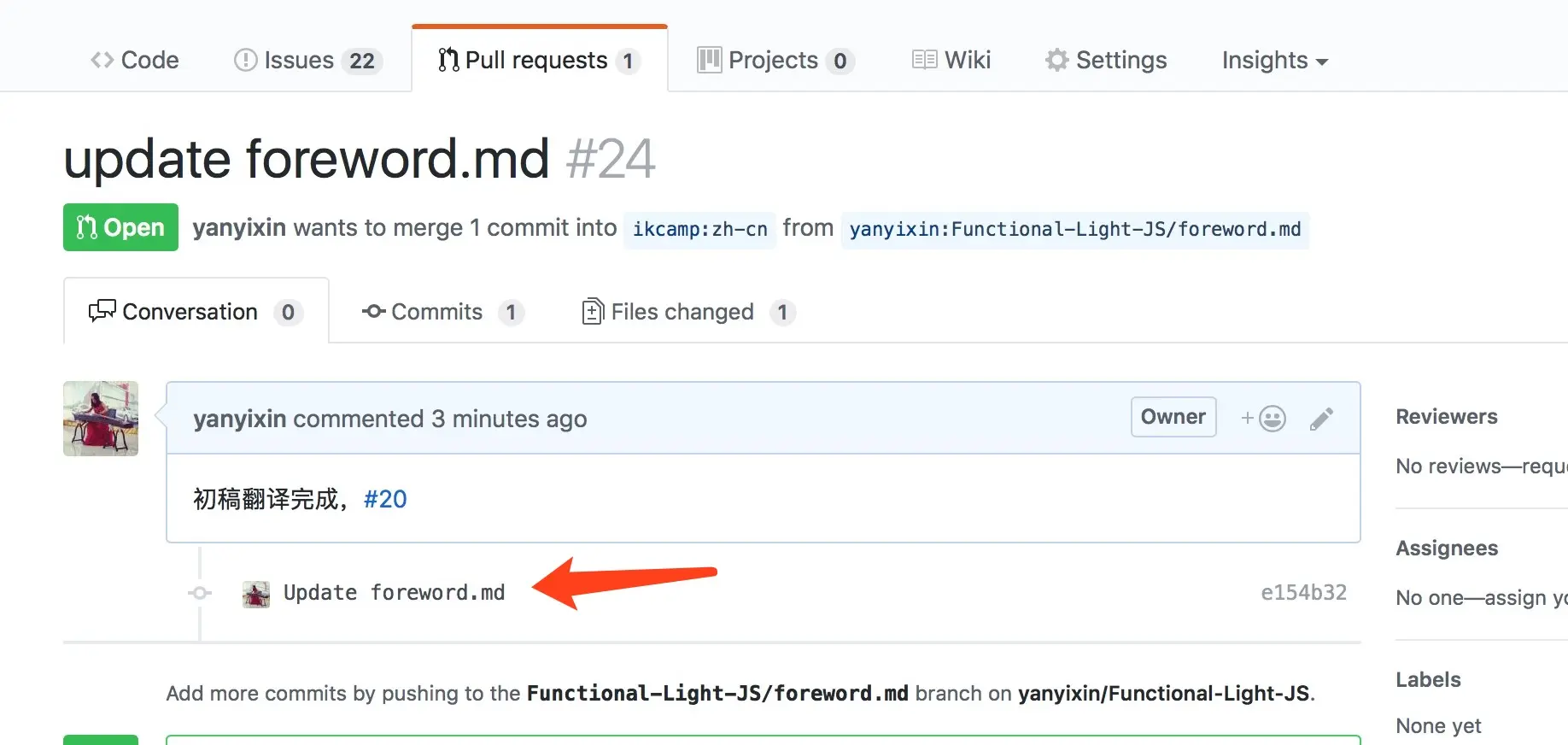Click the update foreword.md title text
The width and height of the screenshot is (1568, 745).
pyautogui.click(x=307, y=159)
